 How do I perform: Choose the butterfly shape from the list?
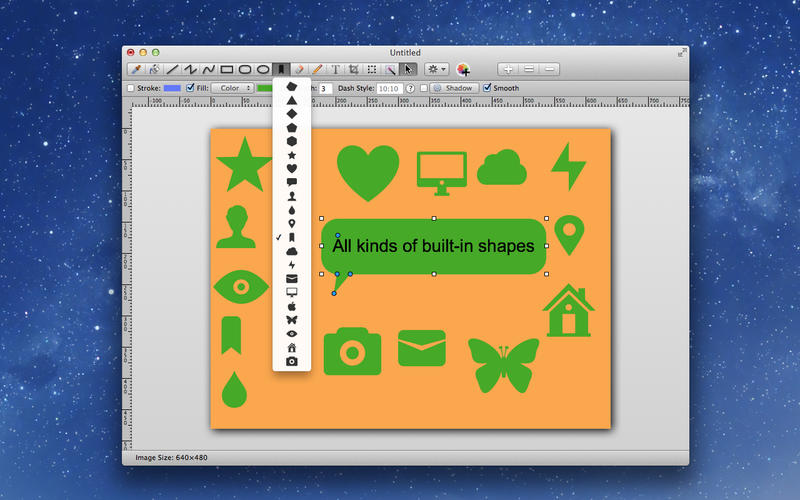pyautogui.click(x=292, y=319)
